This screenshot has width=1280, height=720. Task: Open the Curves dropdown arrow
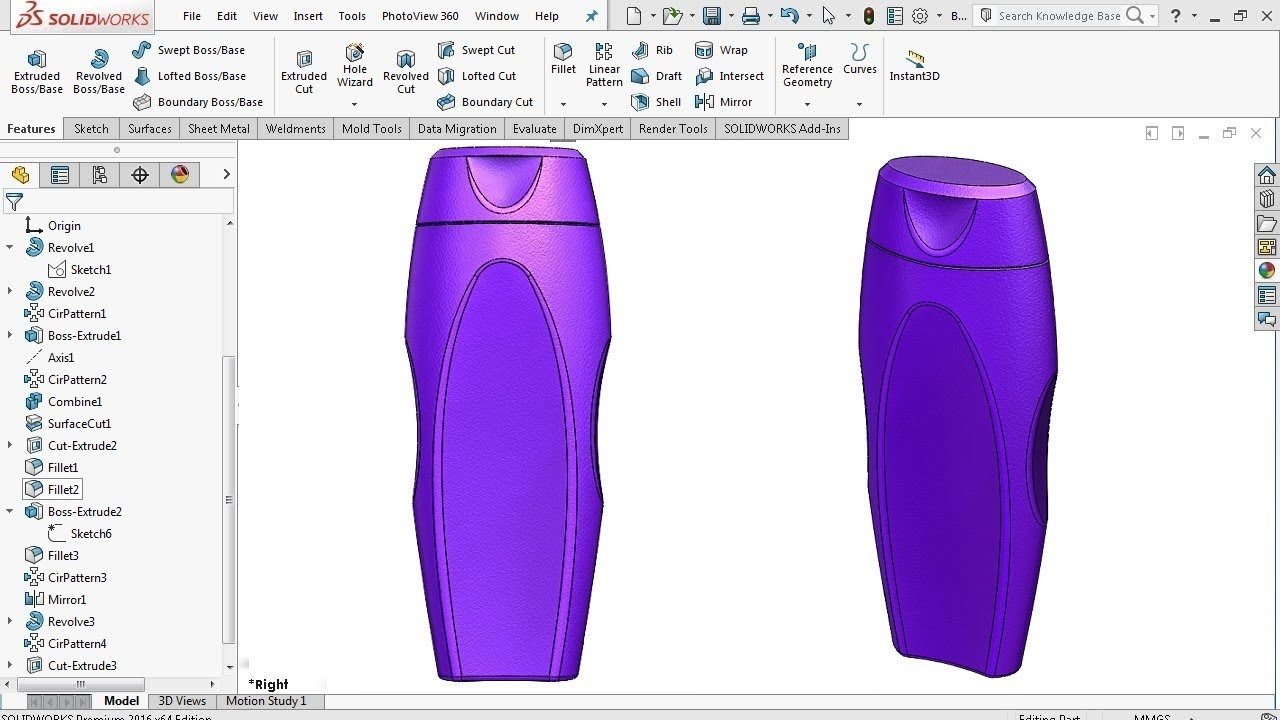[x=859, y=104]
